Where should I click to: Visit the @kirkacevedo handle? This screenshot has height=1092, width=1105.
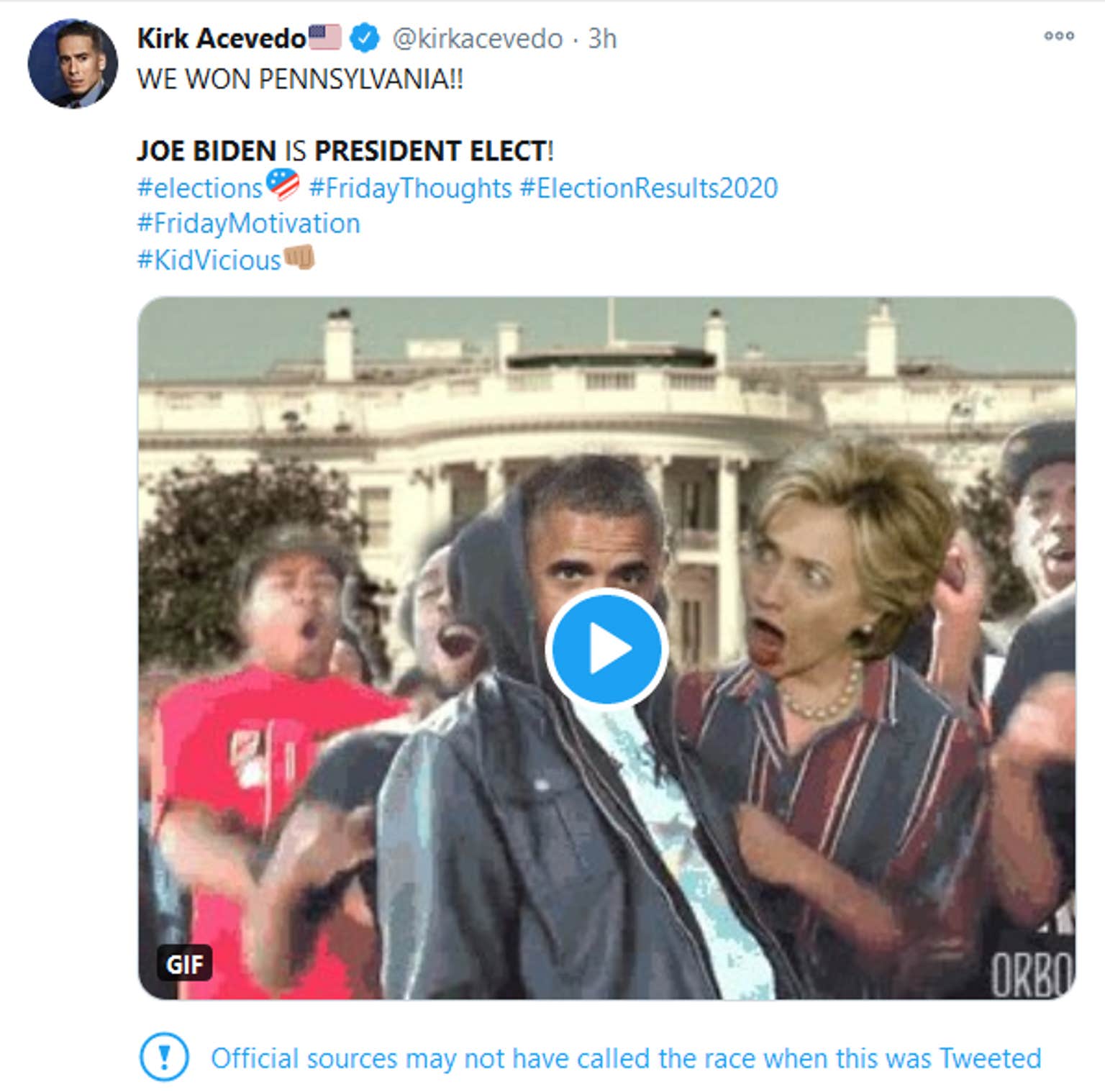478,39
